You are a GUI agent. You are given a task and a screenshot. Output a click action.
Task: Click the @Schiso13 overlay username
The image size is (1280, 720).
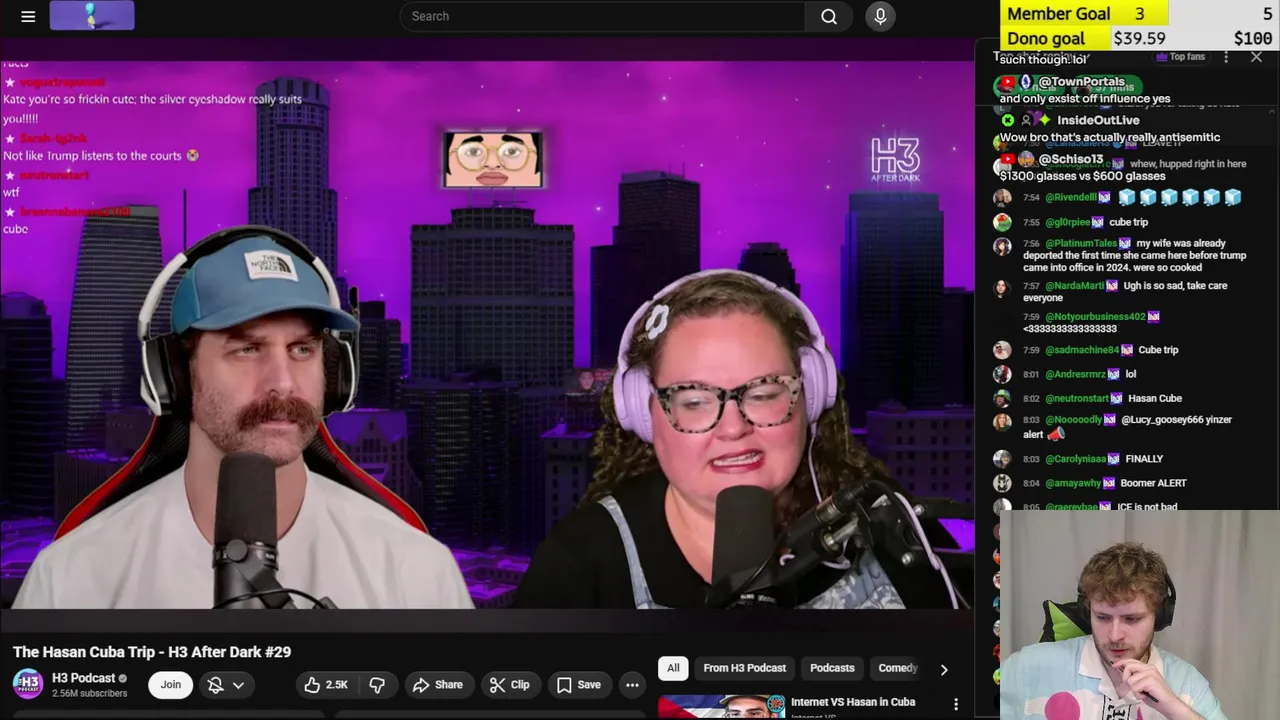(x=1070, y=159)
